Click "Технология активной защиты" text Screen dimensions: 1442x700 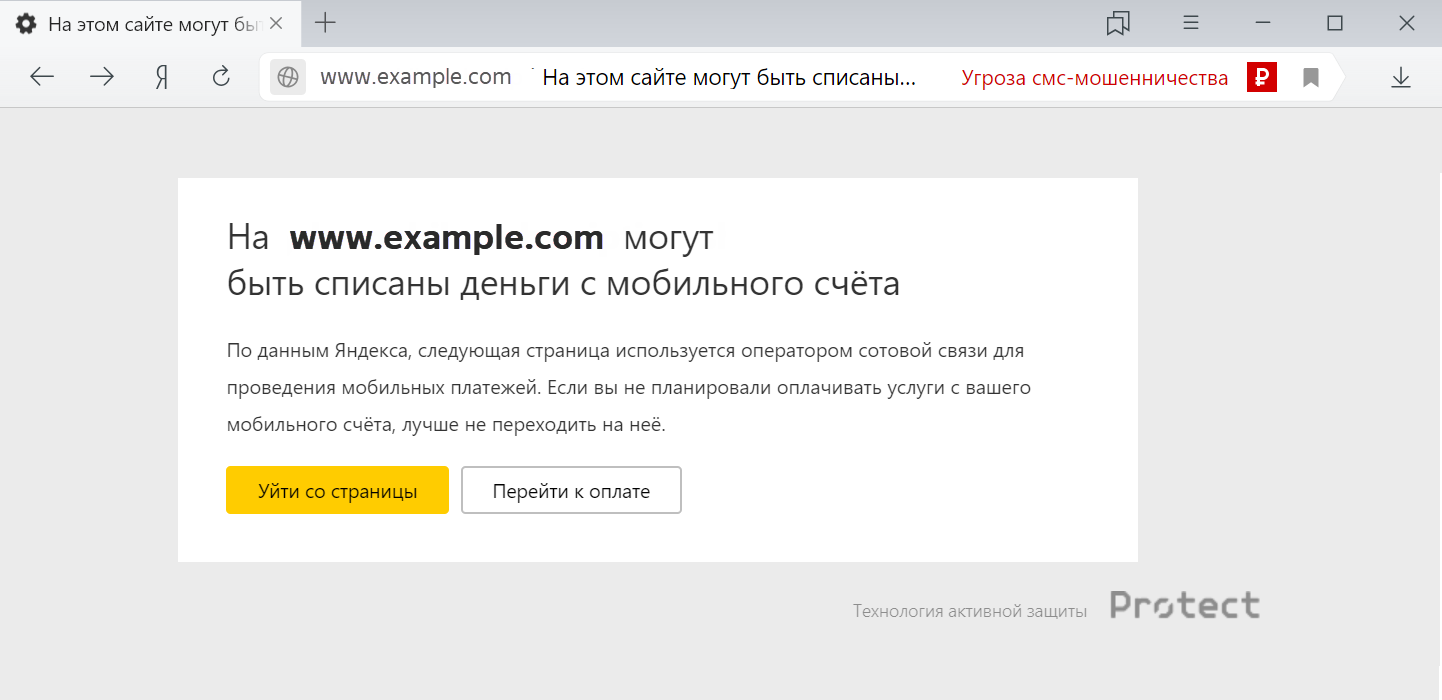970,611
